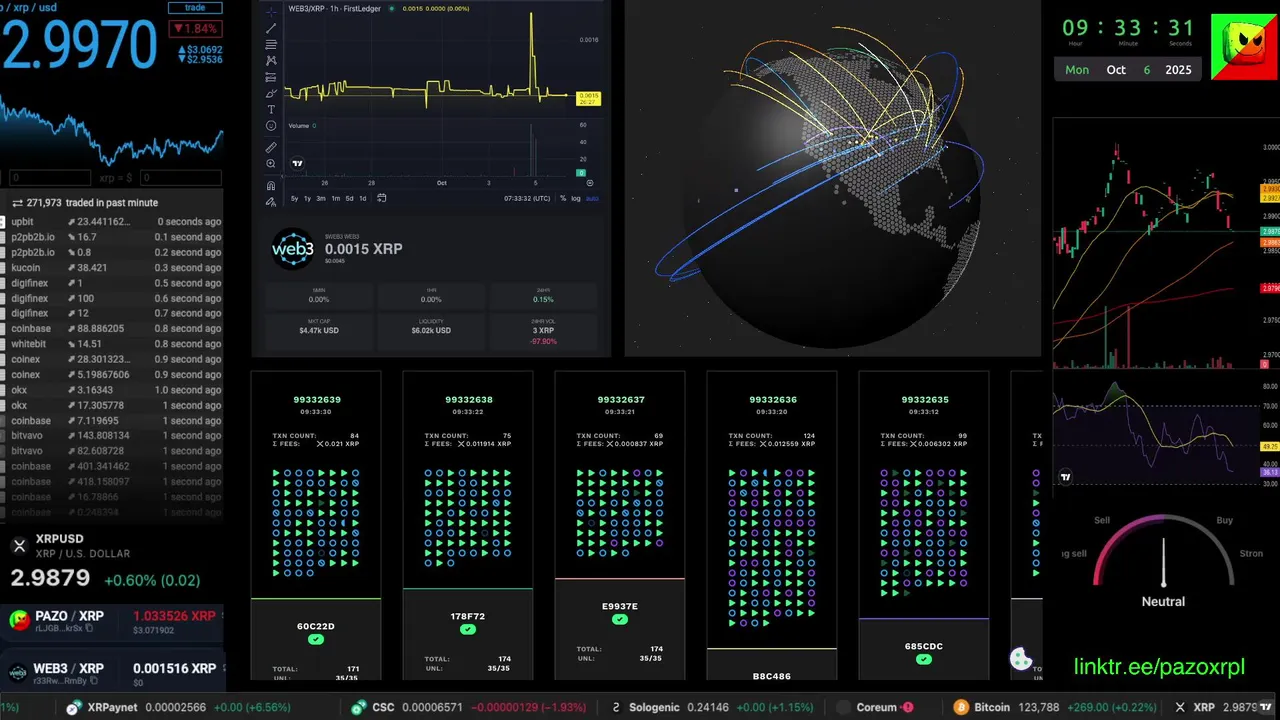Click CSC in the bottom ticker
1280x720 pixels.
[382, 707]
